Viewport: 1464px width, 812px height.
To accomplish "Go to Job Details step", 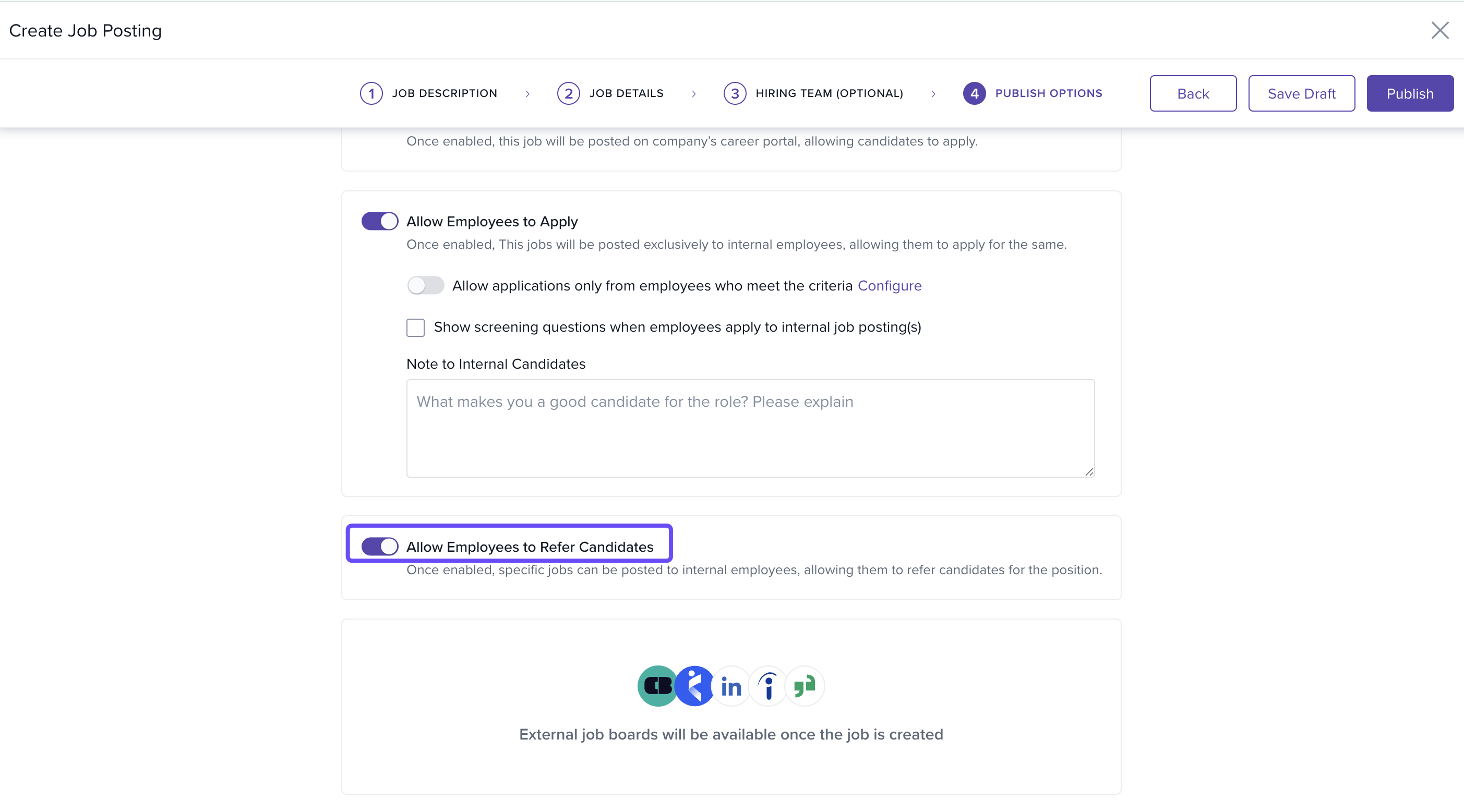I will (626, 93).
